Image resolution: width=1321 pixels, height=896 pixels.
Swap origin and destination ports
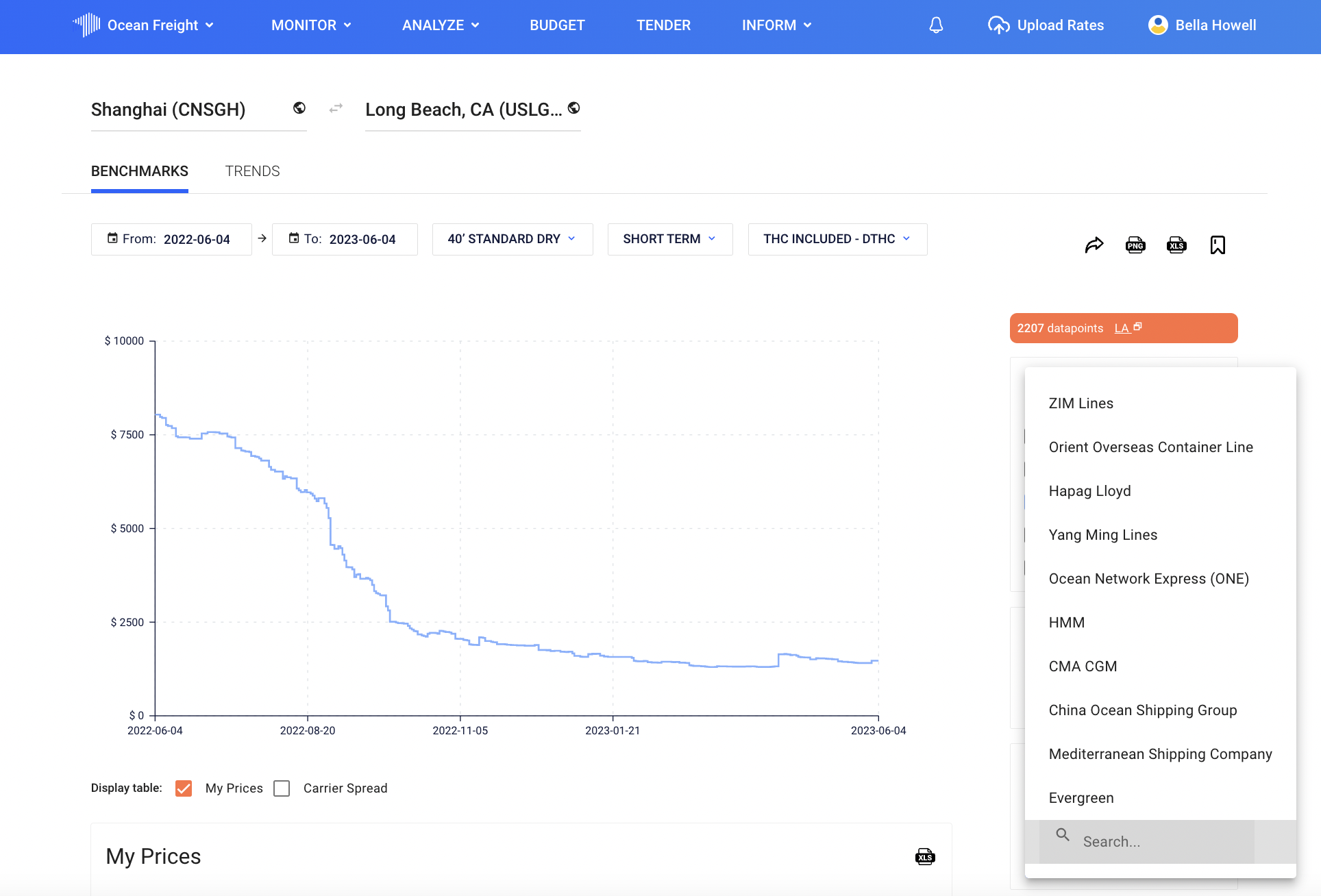[x=336, y=108]
